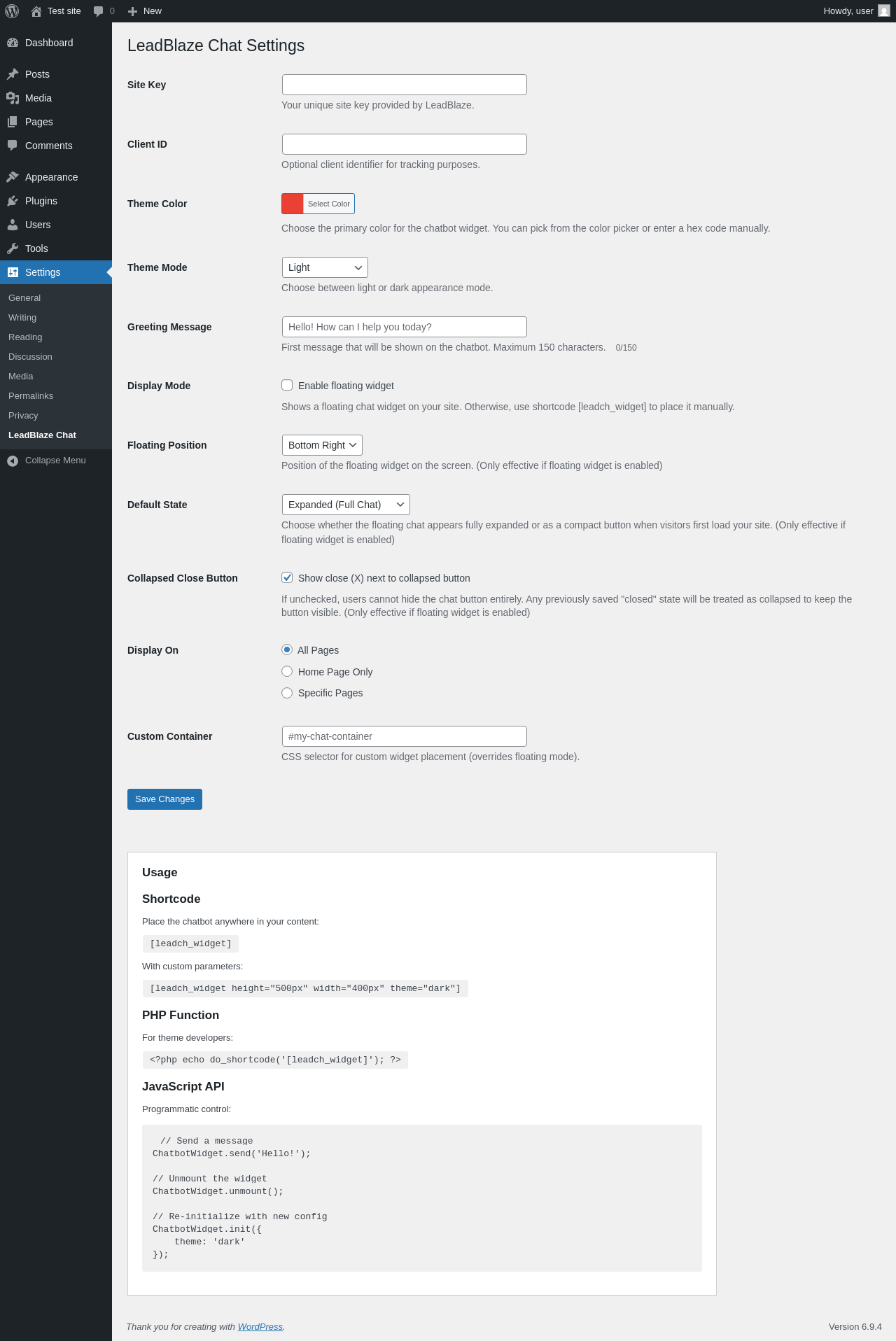896x1341 pixels.
Task: Select the Home Page Only radio option
Action: tap(287, 671)
